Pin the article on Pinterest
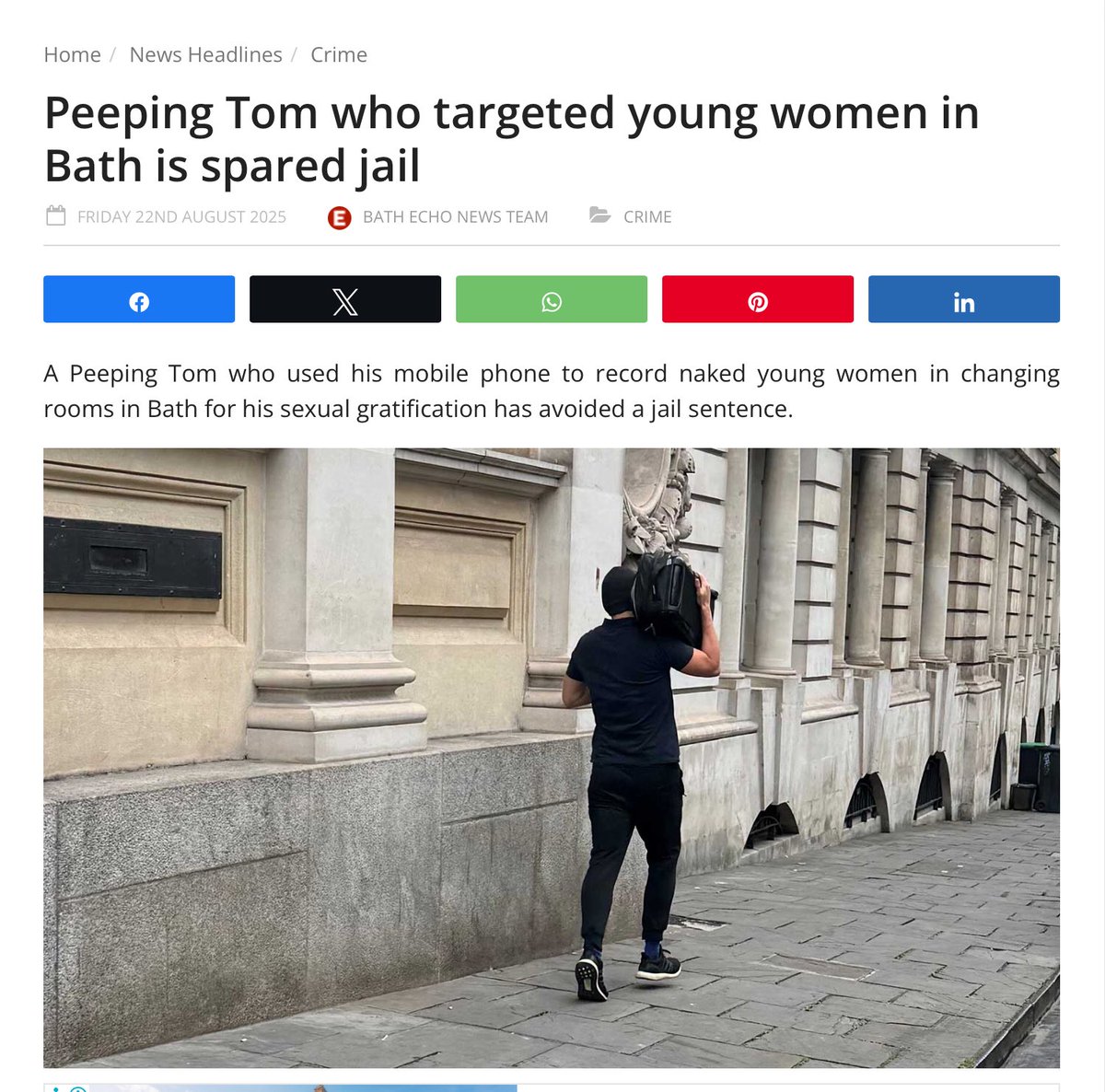Viewport: 1105px width, 1092px height. click(758, 299)
